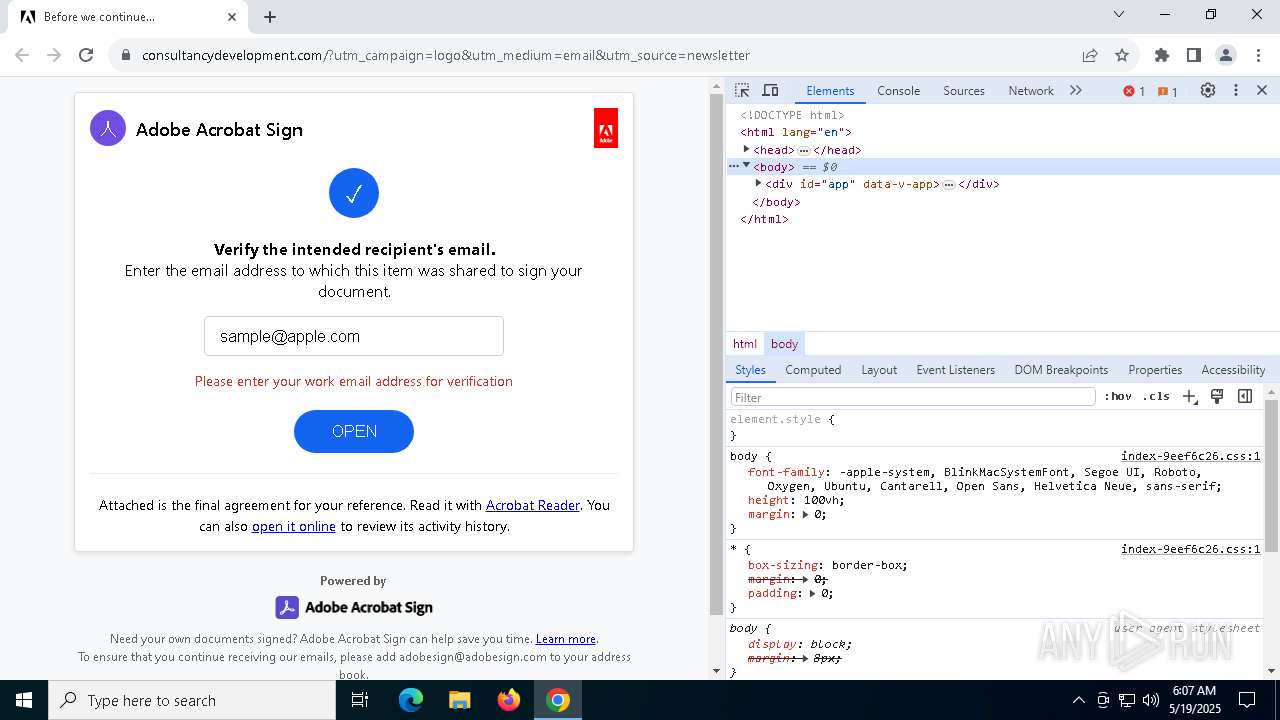The image size is (1280, 720).
Task: Open the Layout pane tab
Action: tap(879, 369)
